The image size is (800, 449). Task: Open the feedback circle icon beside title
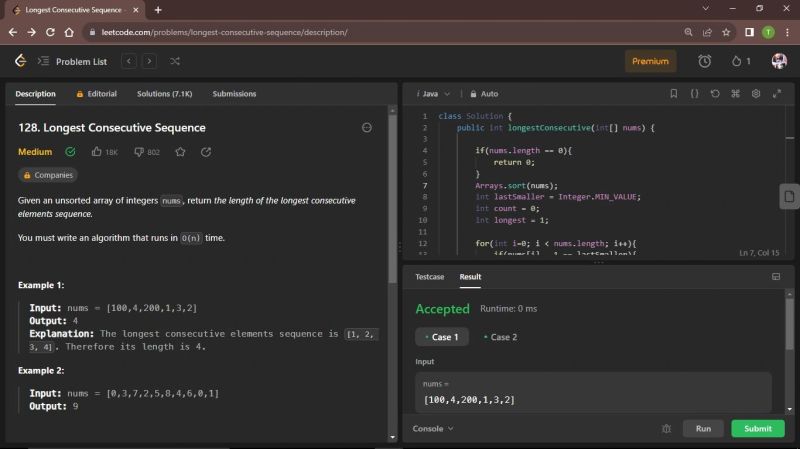[x=367, y=128]
